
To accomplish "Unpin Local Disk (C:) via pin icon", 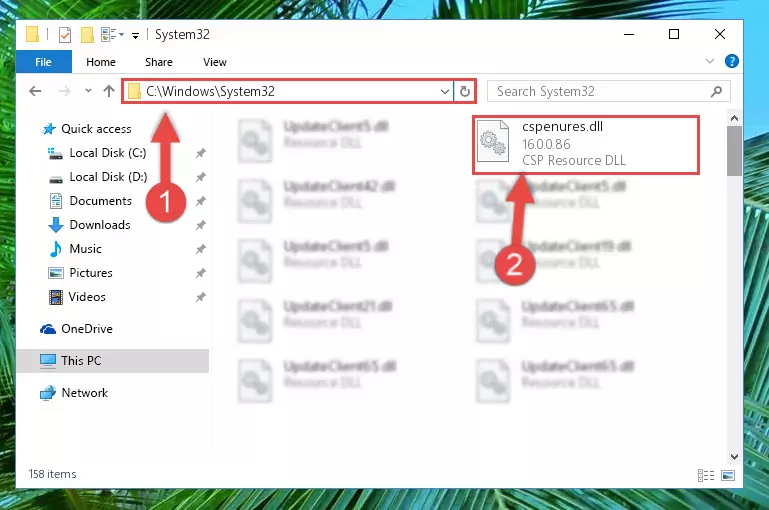I will (201, 153).
